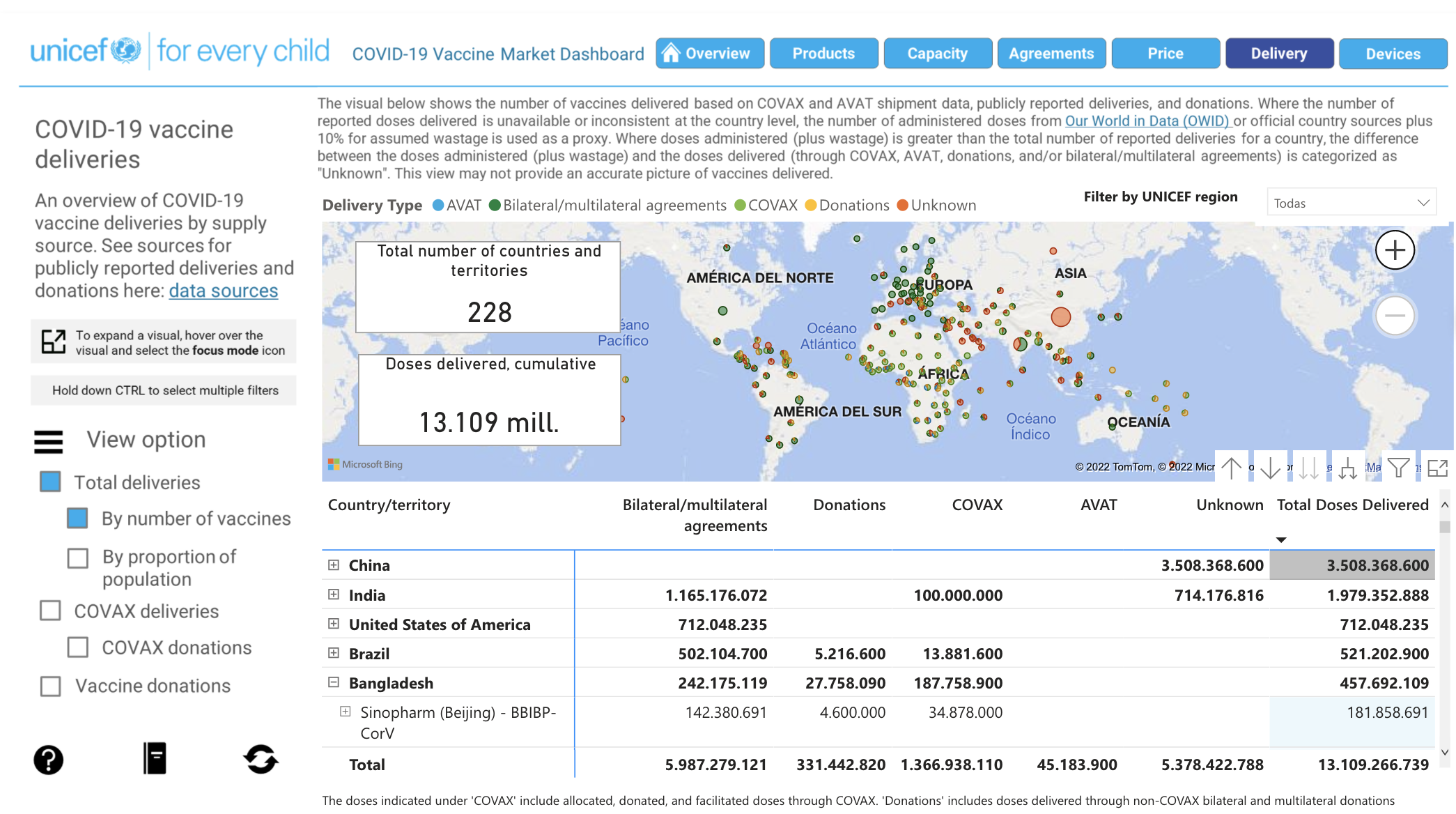Click expand all down one level icon
The height and width of the screenshot is (814, 1456).
click(1348, 468)
